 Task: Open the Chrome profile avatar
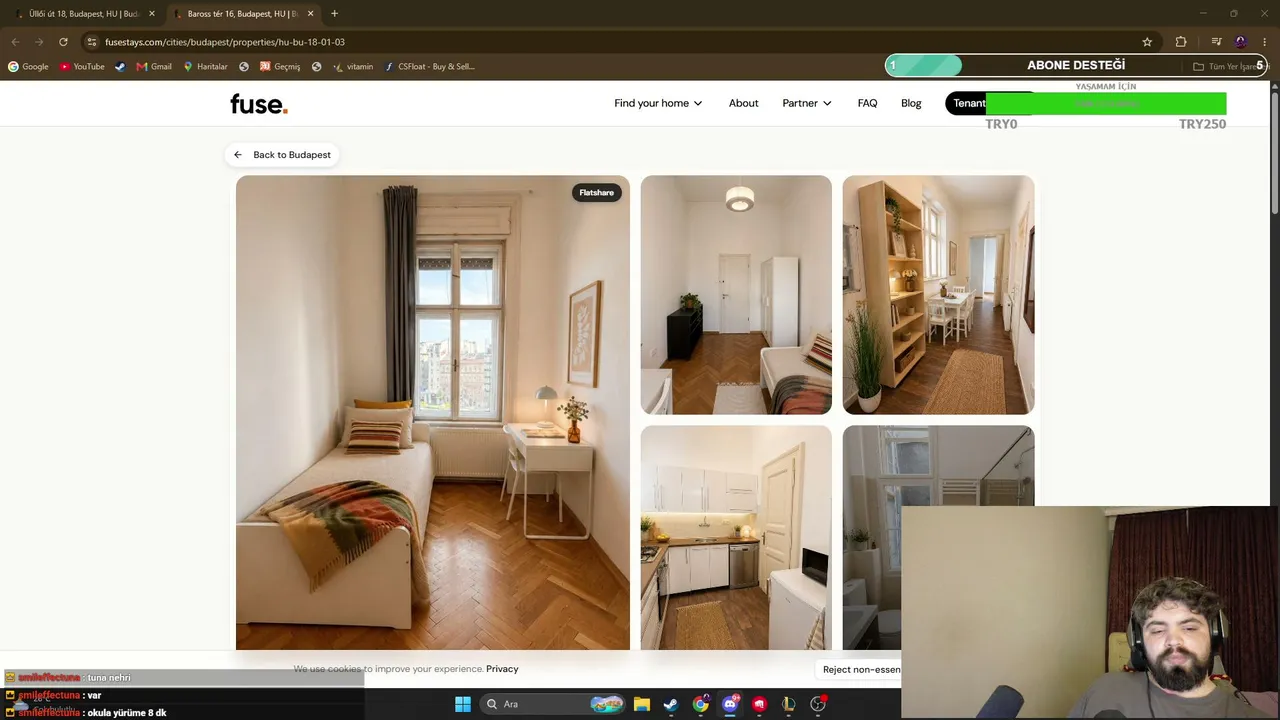(1241, 42)
